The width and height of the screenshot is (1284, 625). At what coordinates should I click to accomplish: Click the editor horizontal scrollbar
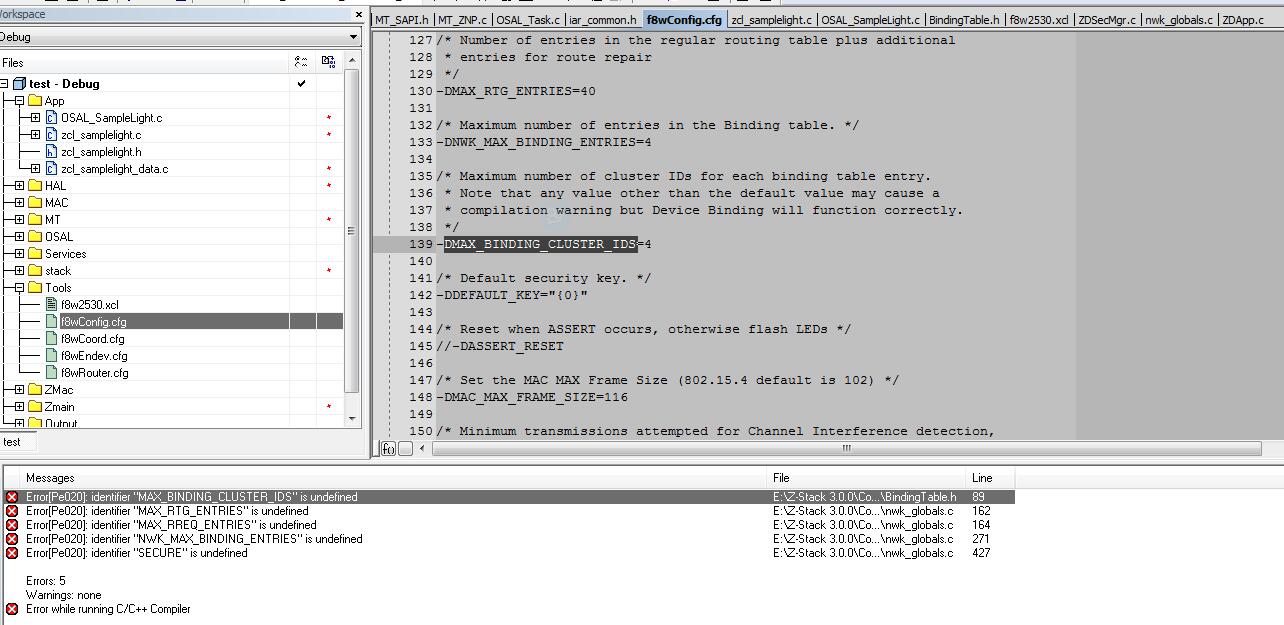[847, 449]
